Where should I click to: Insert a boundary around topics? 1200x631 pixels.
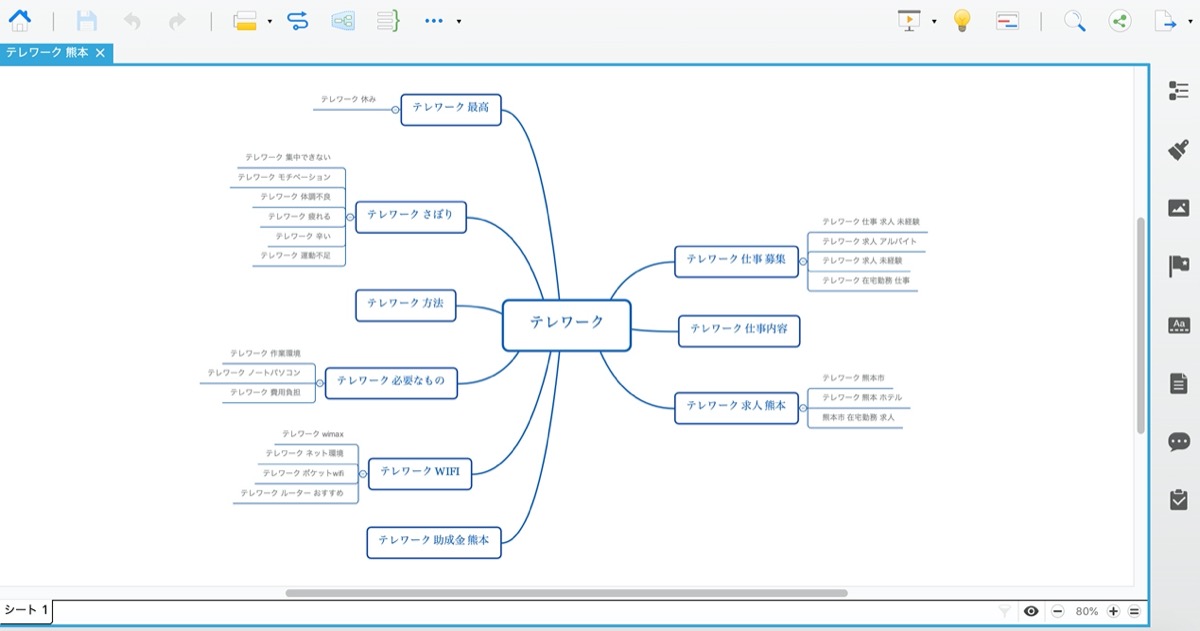(x=343, y=20)
